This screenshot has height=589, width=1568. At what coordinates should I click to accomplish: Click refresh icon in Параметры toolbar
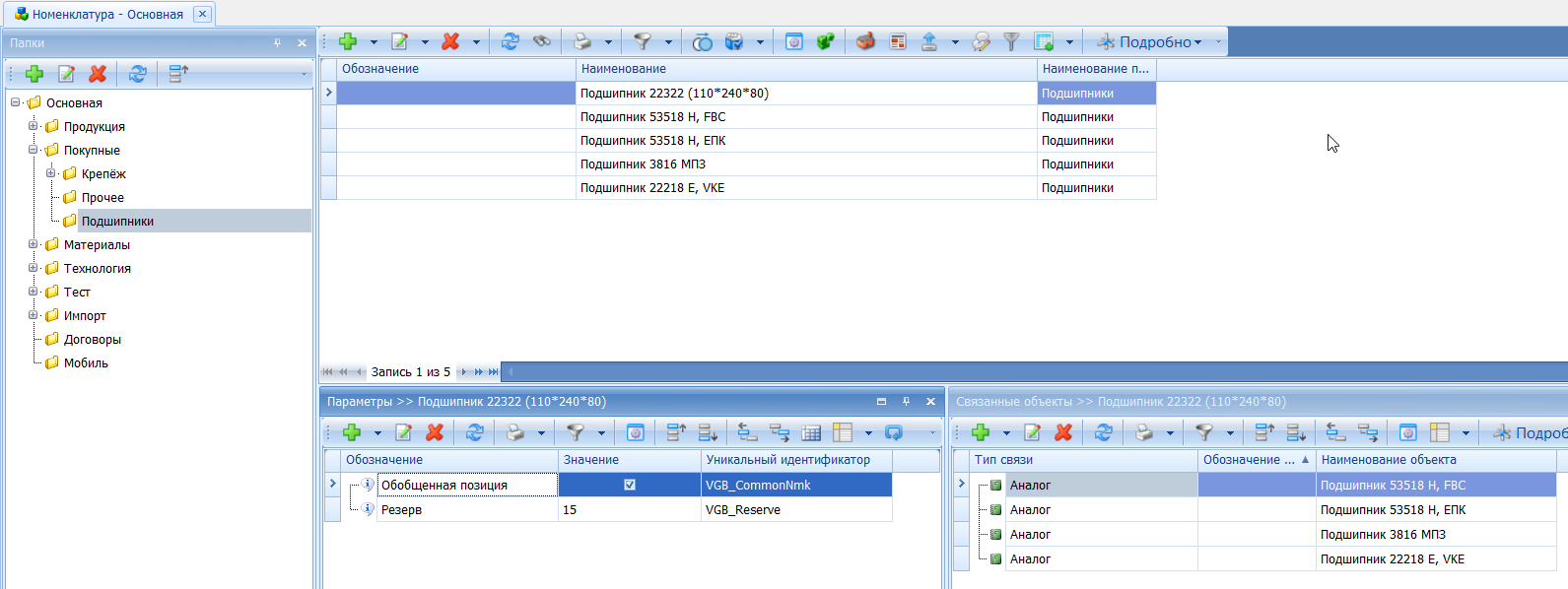474,432
